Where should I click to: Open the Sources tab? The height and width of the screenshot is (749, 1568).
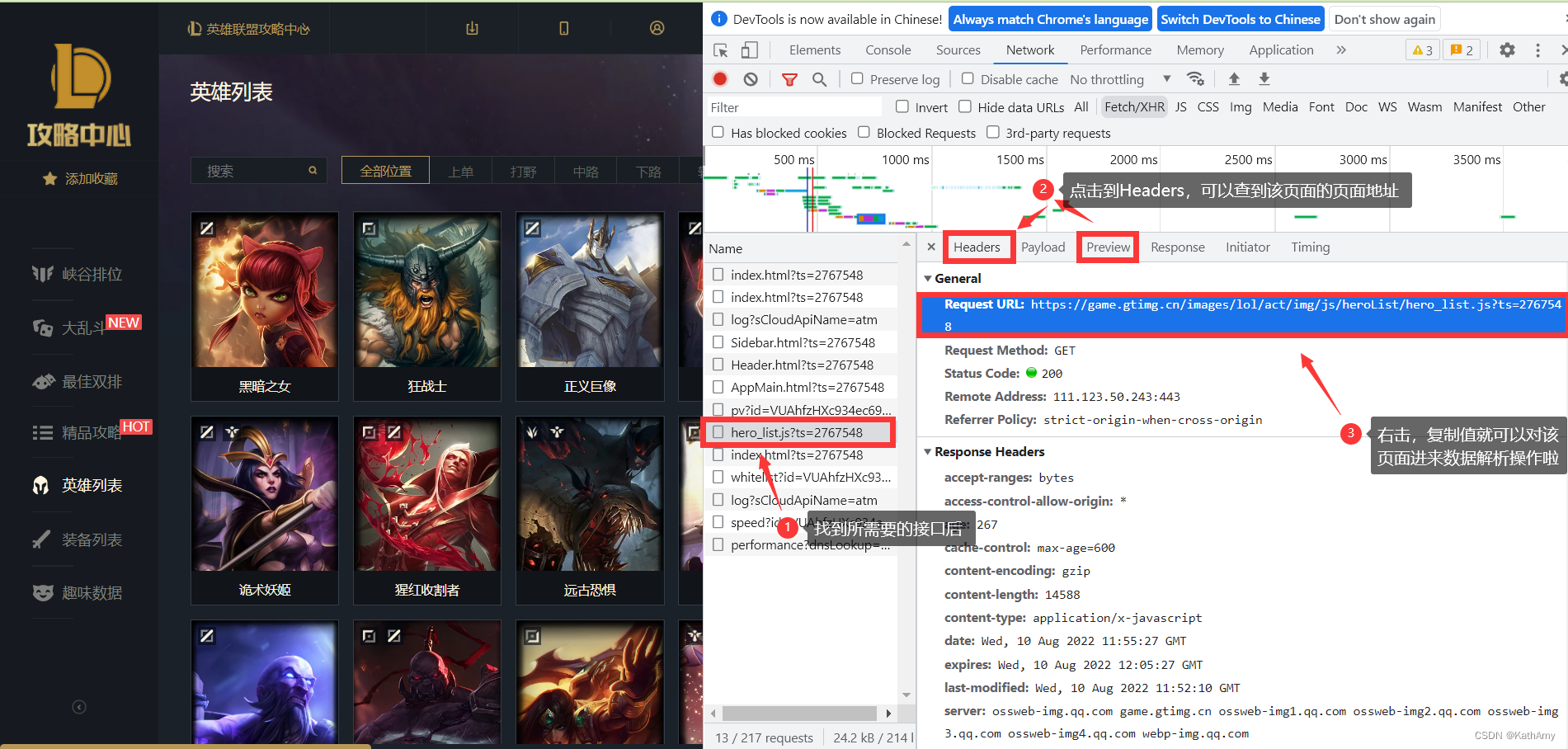tap(958, 50)
